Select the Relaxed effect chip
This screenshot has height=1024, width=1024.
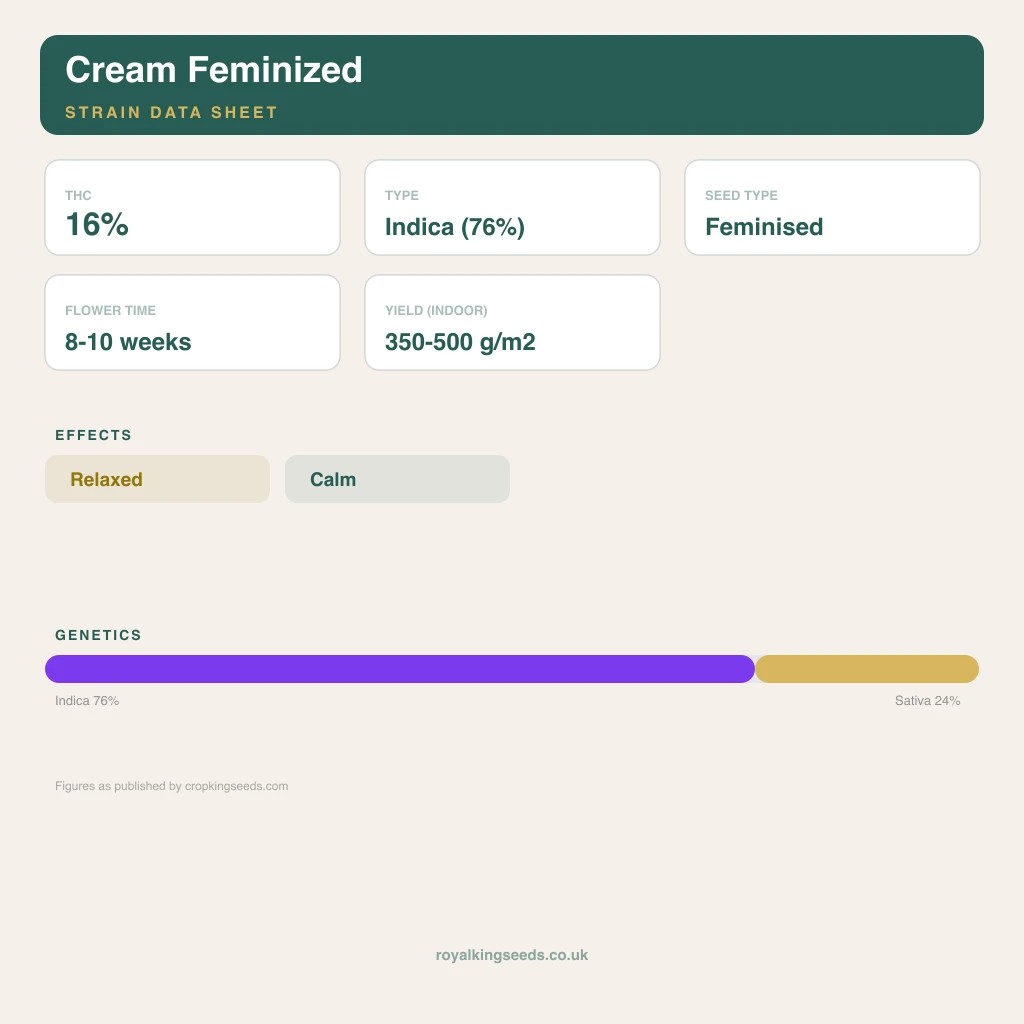(x=157, y=479)
